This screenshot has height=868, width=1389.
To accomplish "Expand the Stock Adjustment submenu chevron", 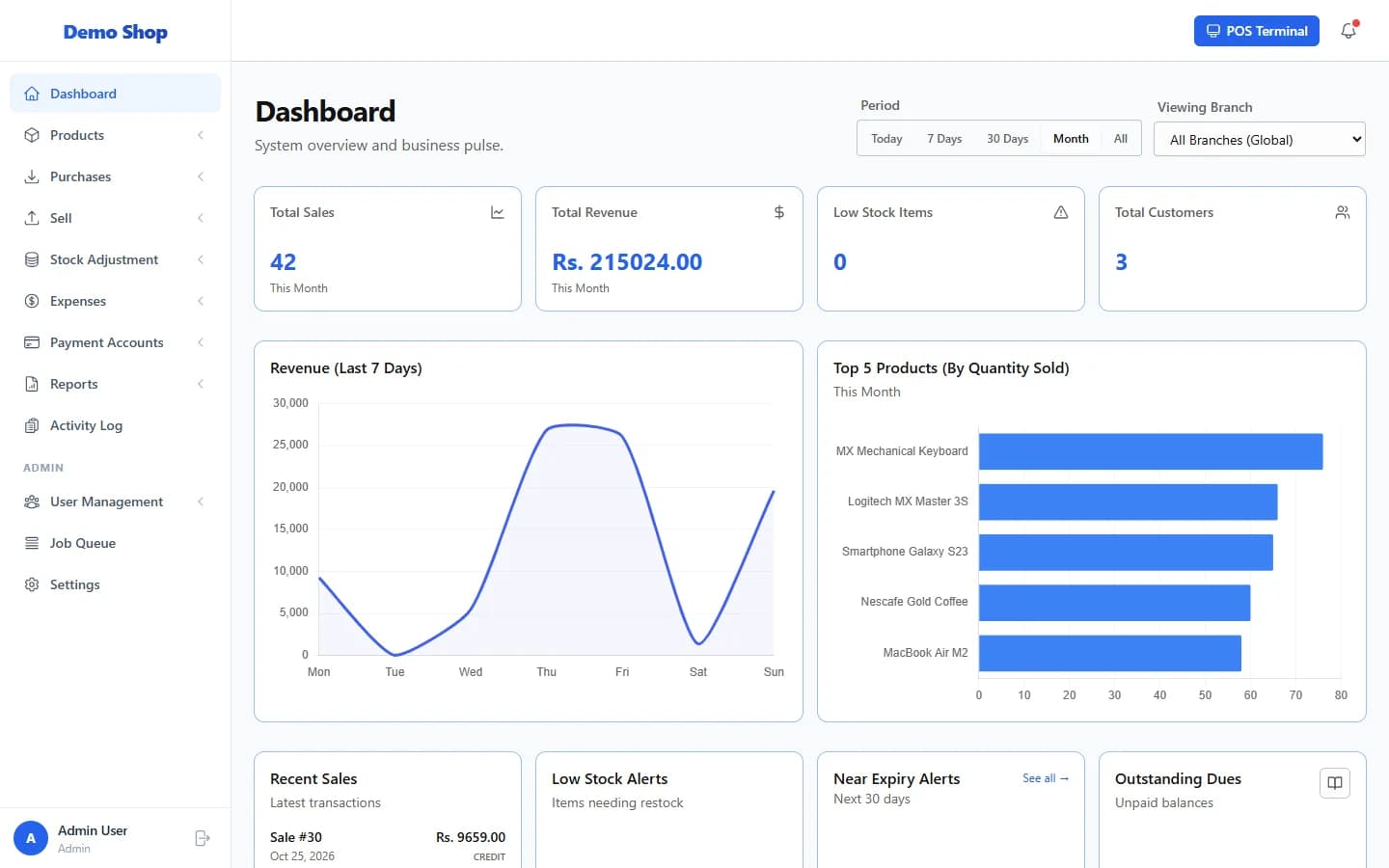I will click(201, 259).
